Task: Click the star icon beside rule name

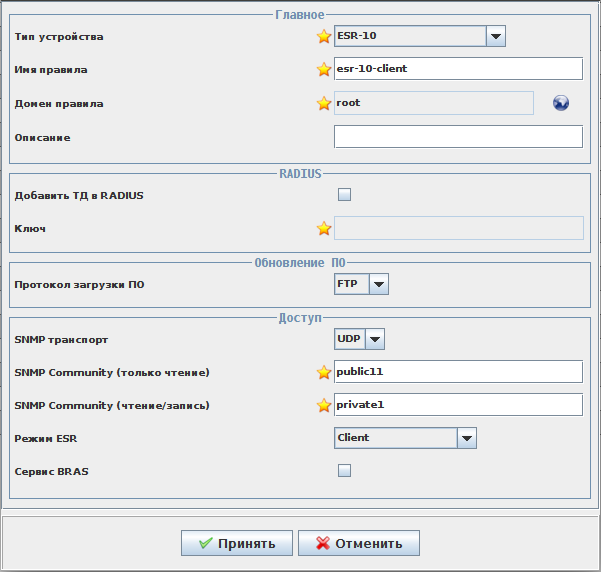Action: (x=324, y=70)
